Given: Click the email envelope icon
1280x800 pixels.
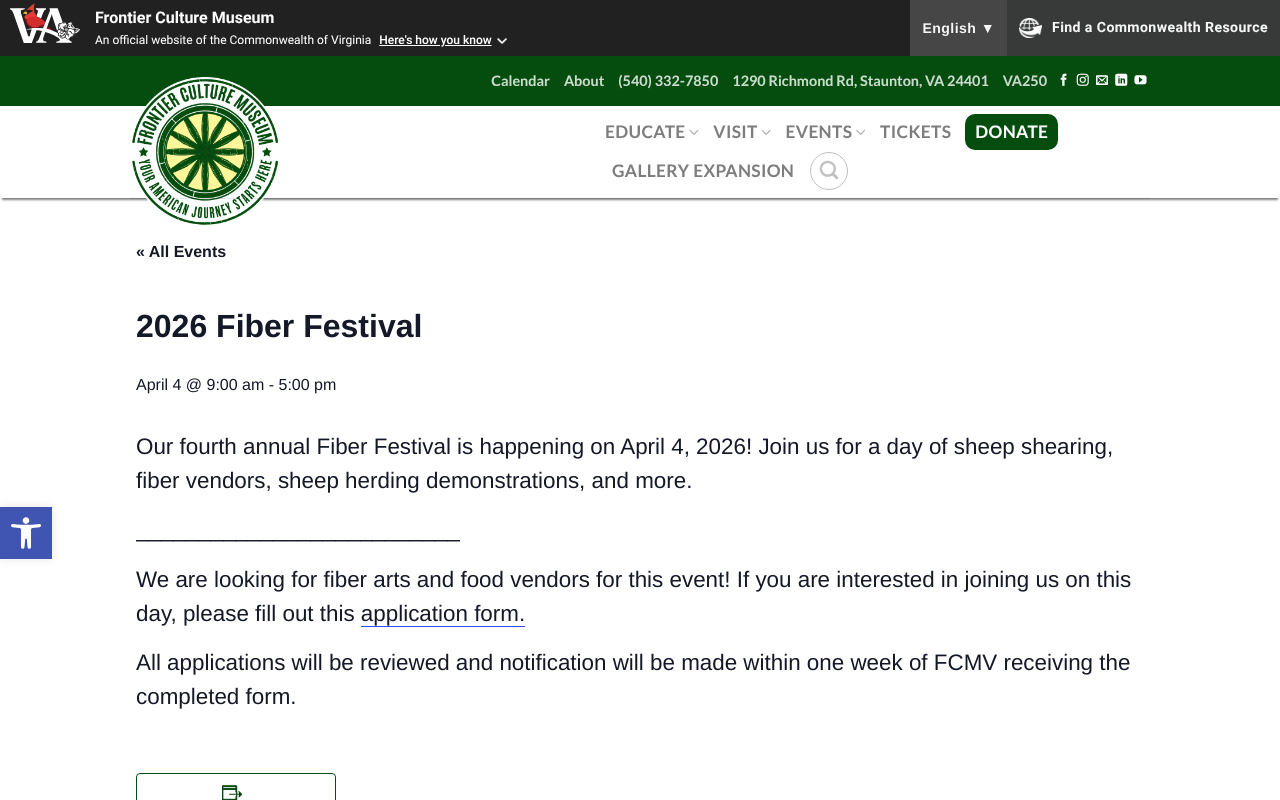Looking at the screenshot, I should pos(1102,80).
